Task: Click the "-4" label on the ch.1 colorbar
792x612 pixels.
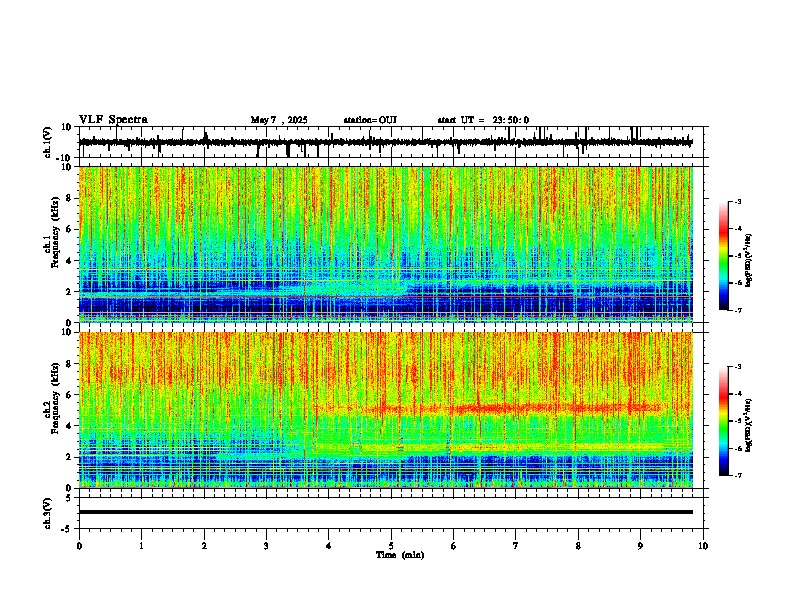Action: [x=738, y=229]
